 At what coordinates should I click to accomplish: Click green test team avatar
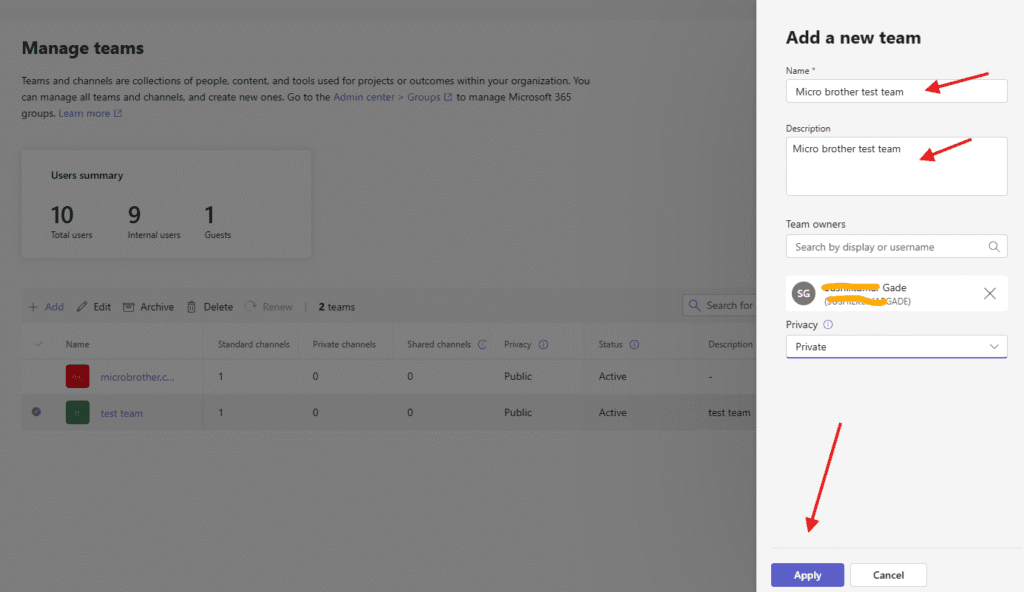(x=78, y=413)
